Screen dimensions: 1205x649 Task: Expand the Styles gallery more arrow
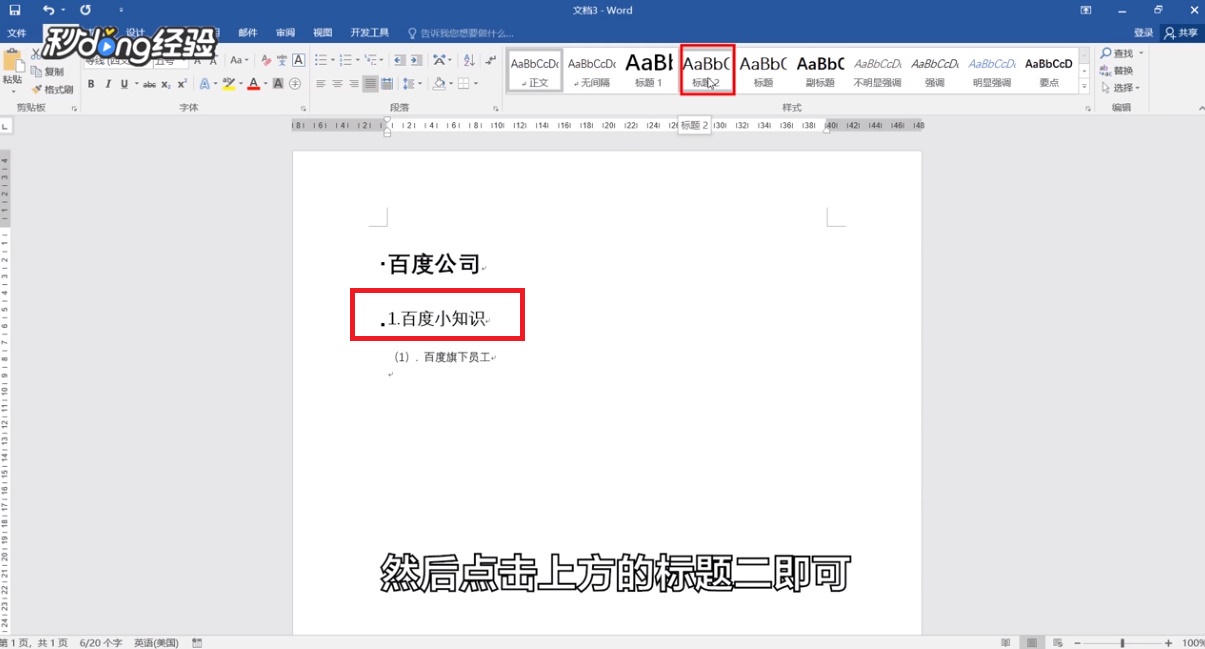coord(1085,87)
